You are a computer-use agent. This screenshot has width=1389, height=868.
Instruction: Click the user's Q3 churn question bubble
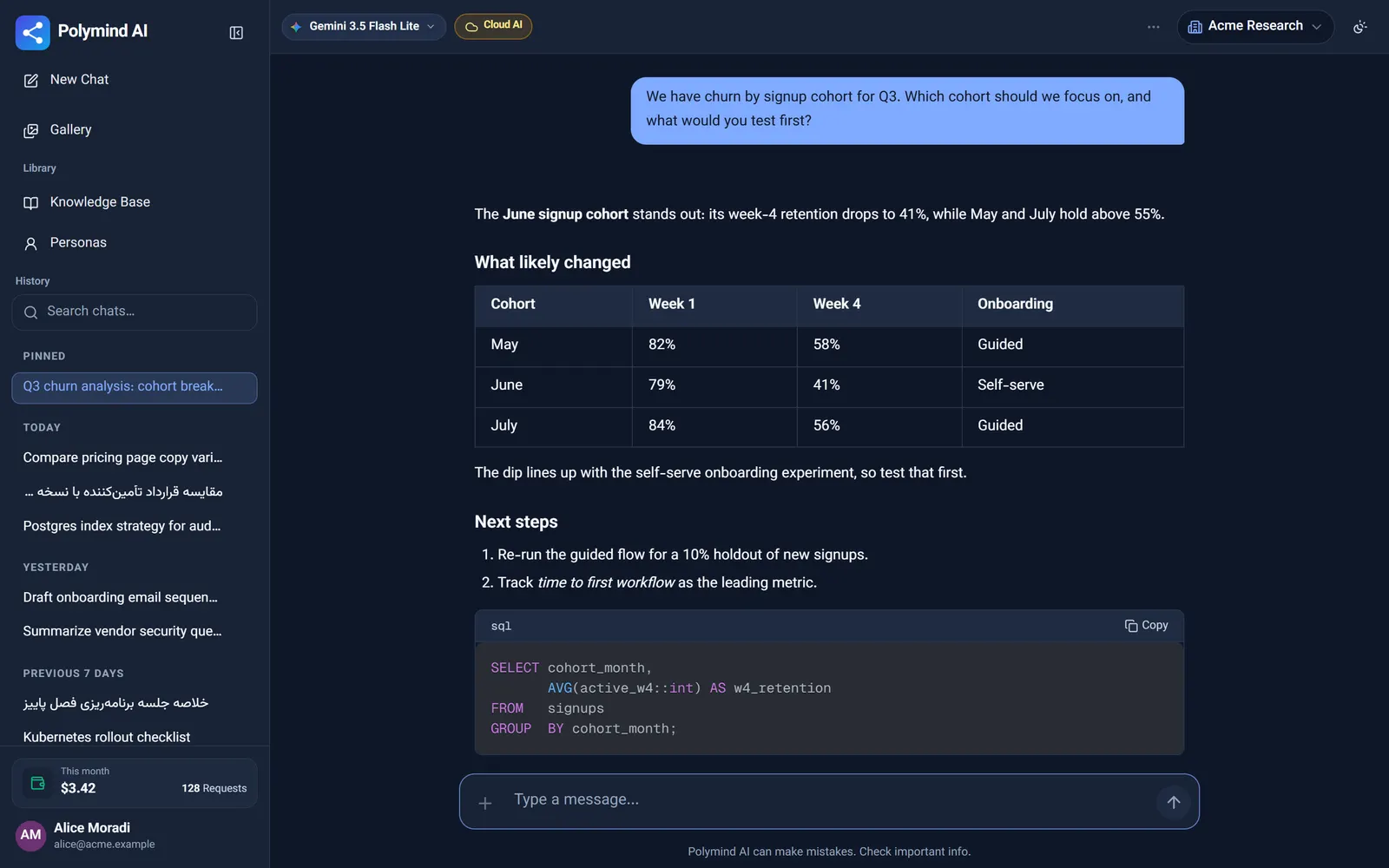click(907, 110)
